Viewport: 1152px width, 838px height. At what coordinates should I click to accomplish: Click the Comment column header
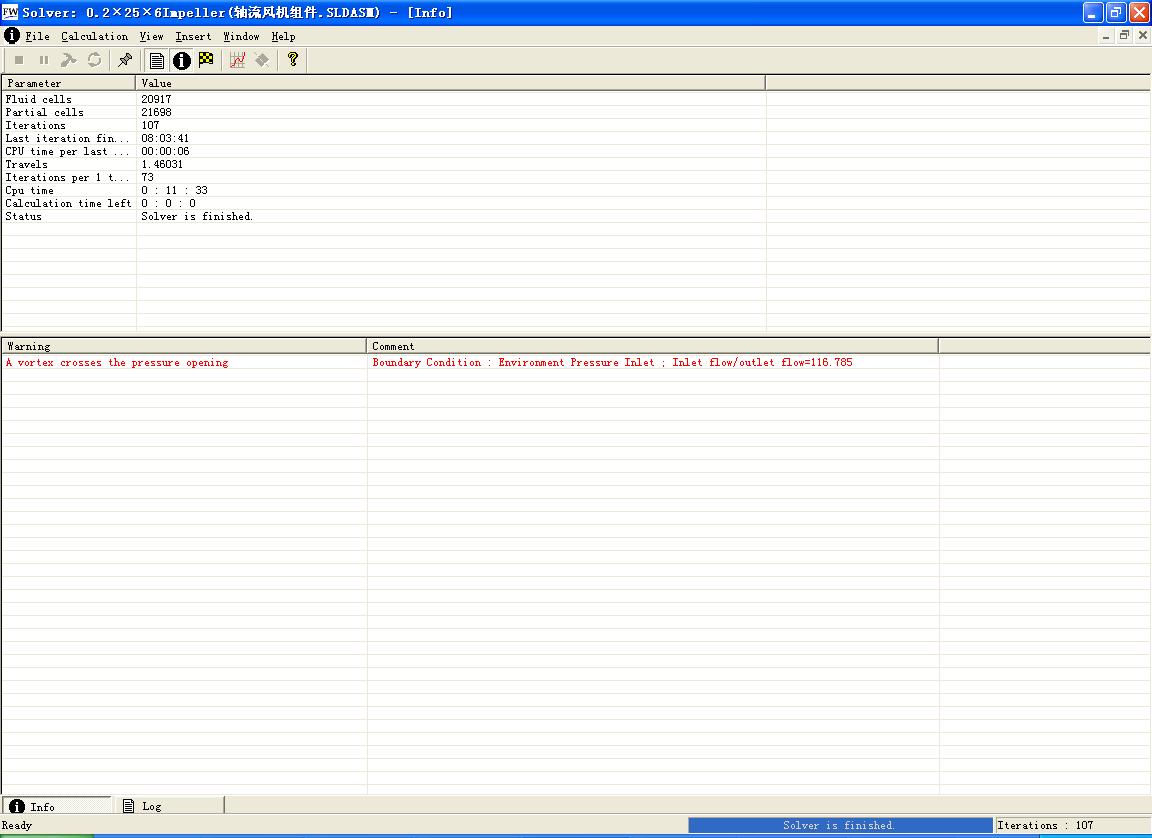652,346
